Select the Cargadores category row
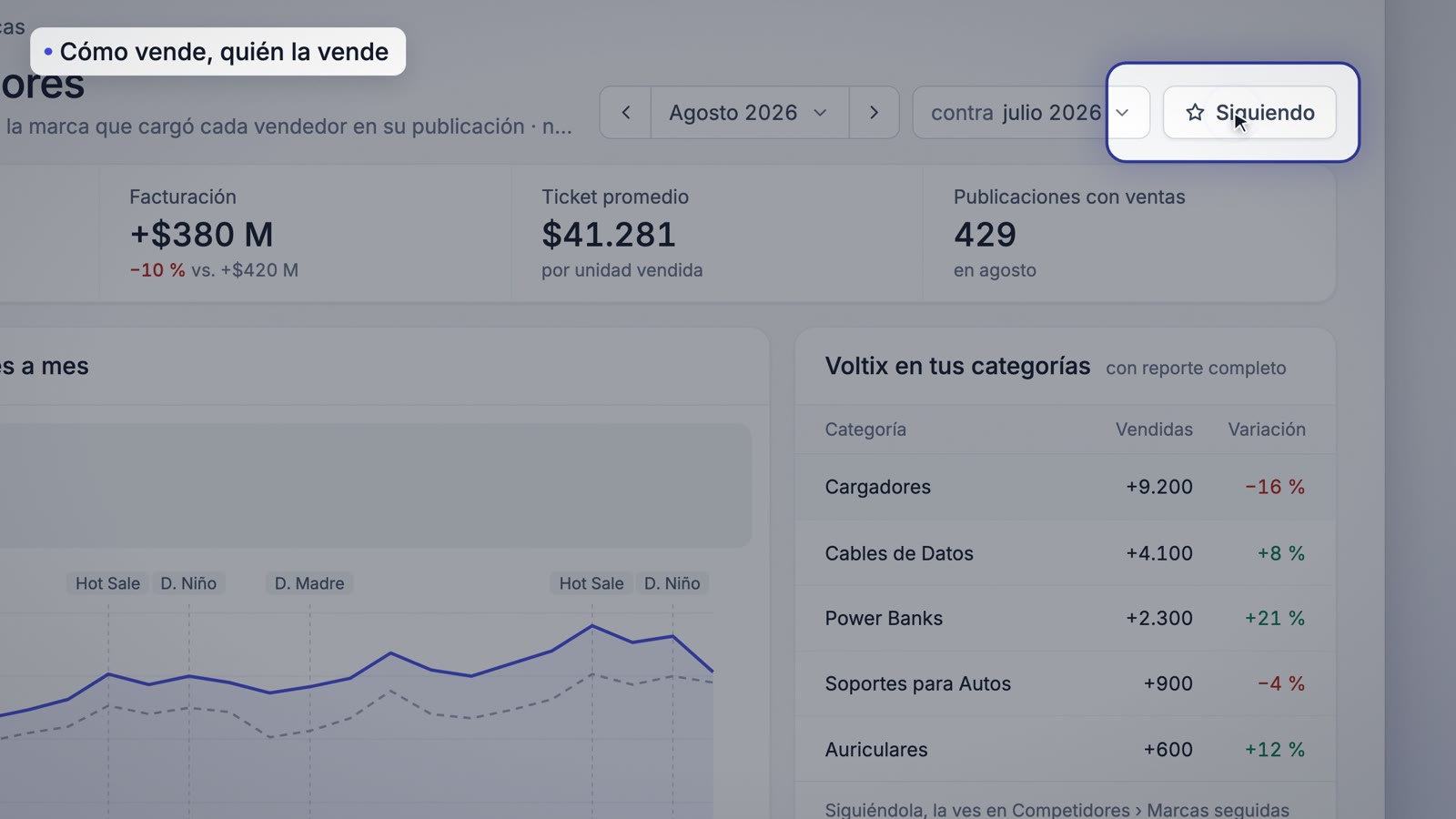The width and height of the screenshot is (1456, 819). pyautogui.click(x=1065, y=487)
